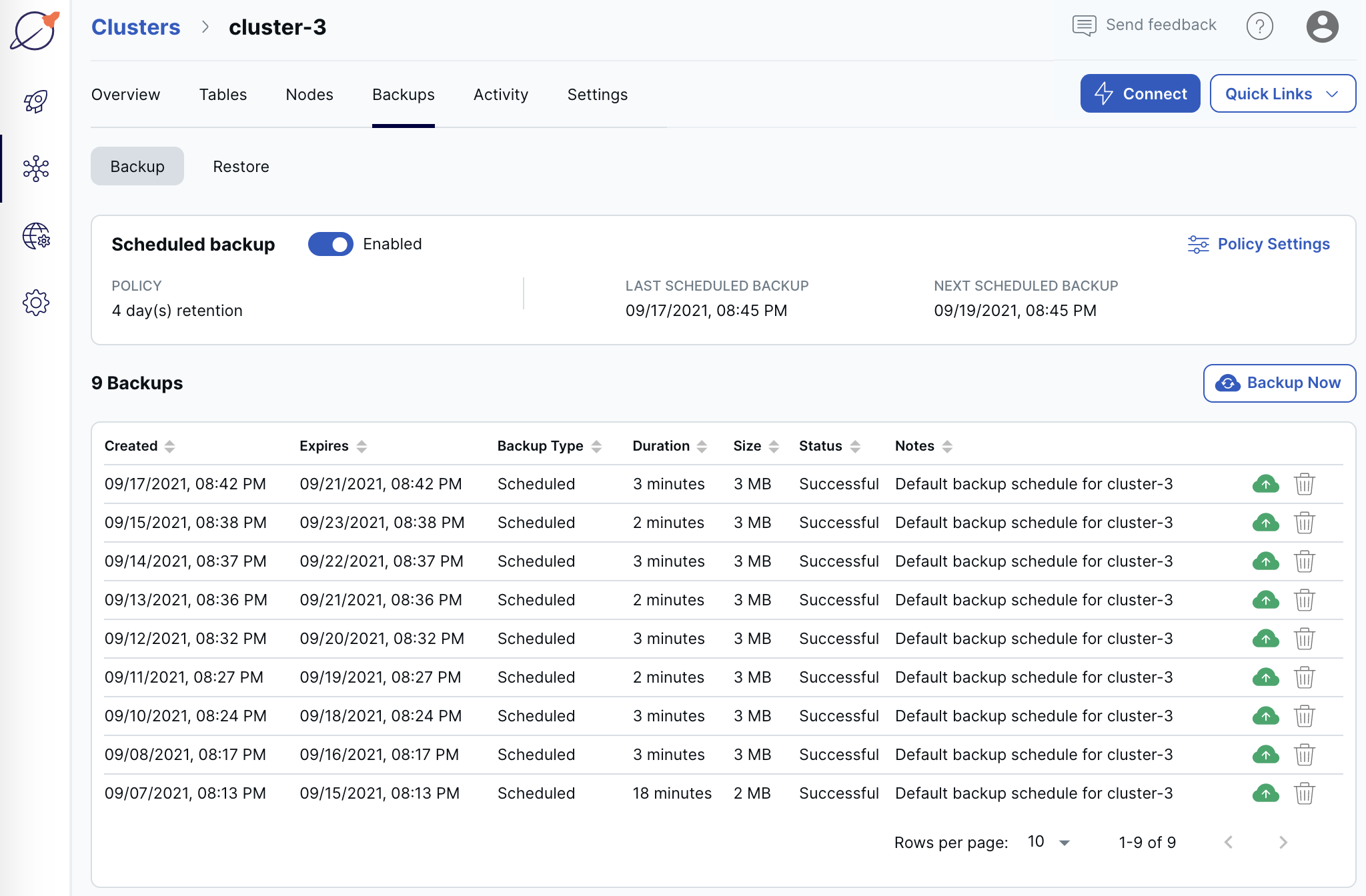Switch to the Overview tab
Image resolution: width=1366 pixels, height=896 pixels.
[125, 95]
